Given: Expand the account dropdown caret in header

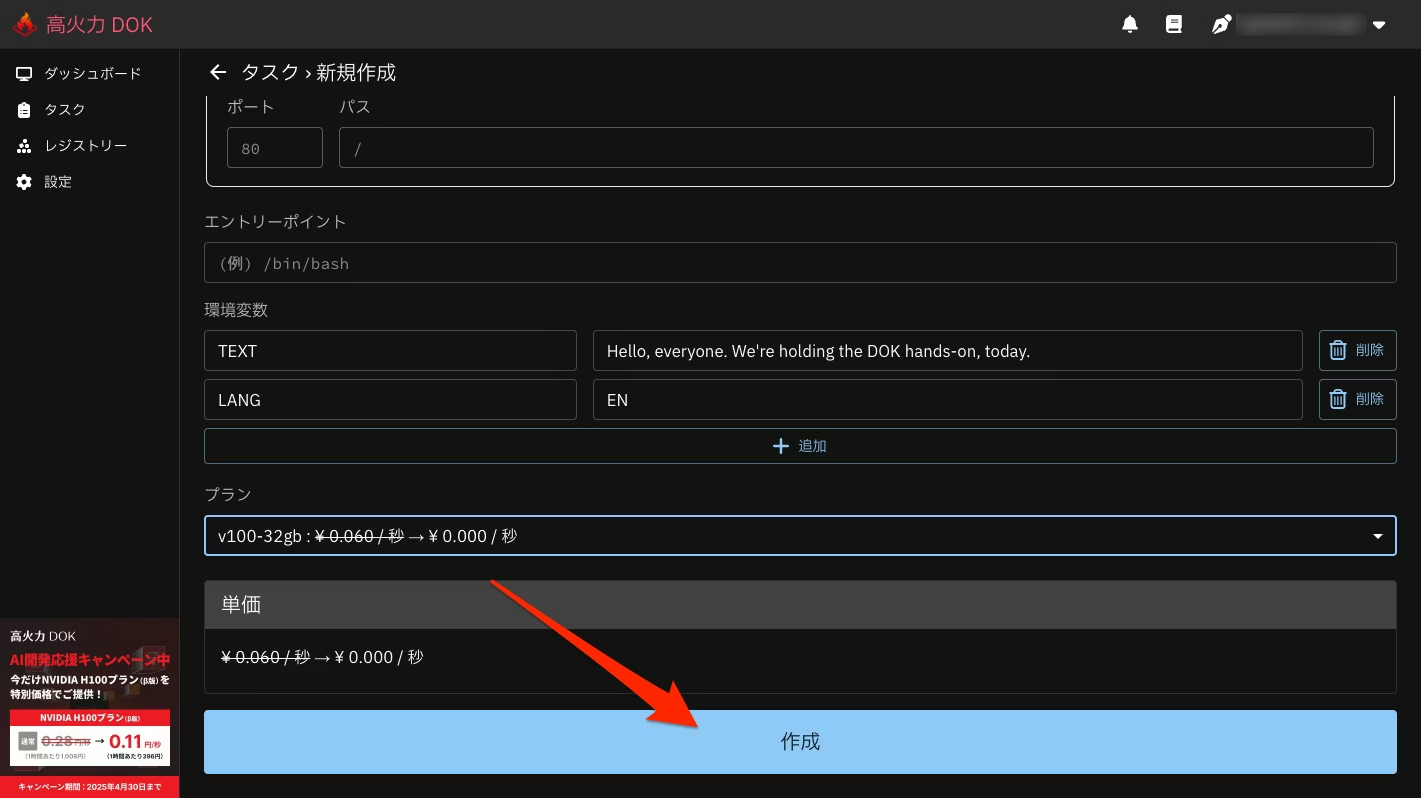Looking at the screenshot, I should [x=1379, y=25].
